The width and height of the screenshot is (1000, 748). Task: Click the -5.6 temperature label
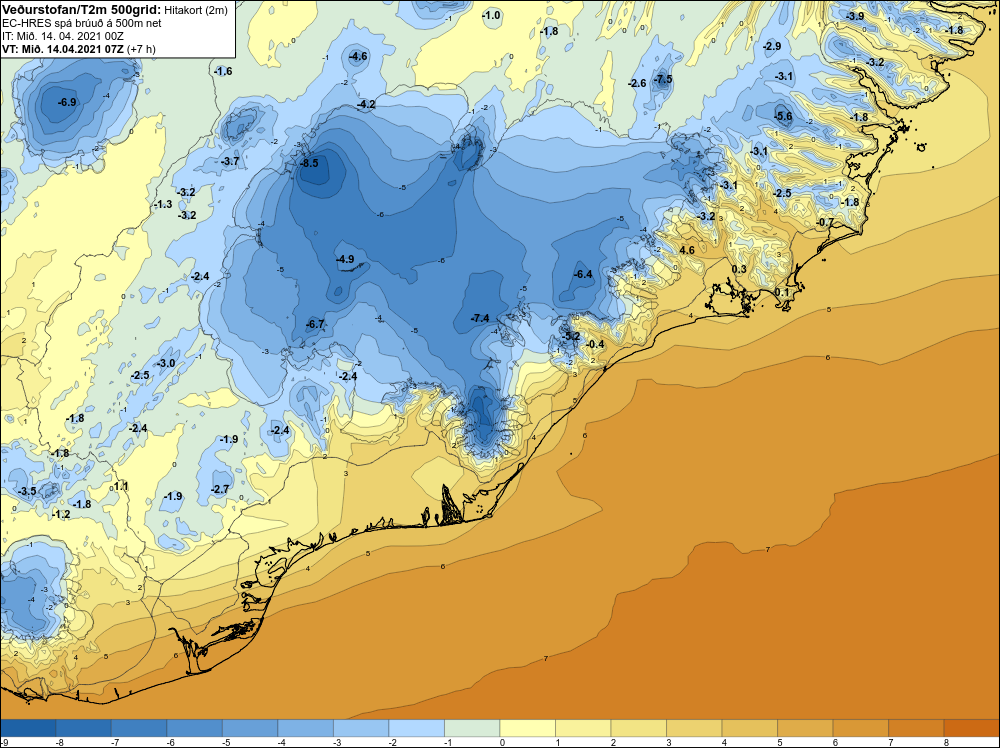783,116
